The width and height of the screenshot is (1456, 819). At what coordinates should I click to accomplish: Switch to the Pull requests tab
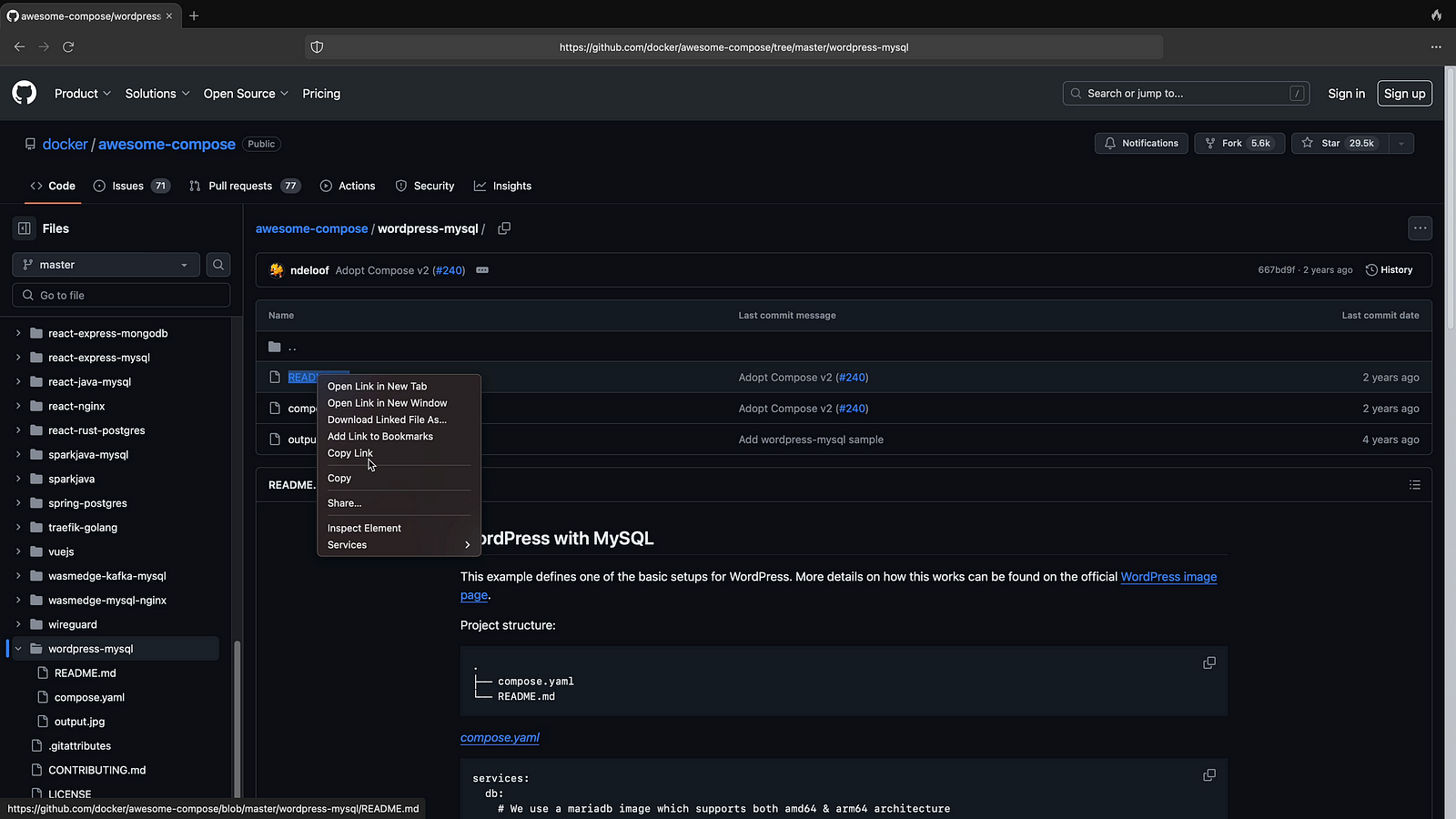click(240, 186)
